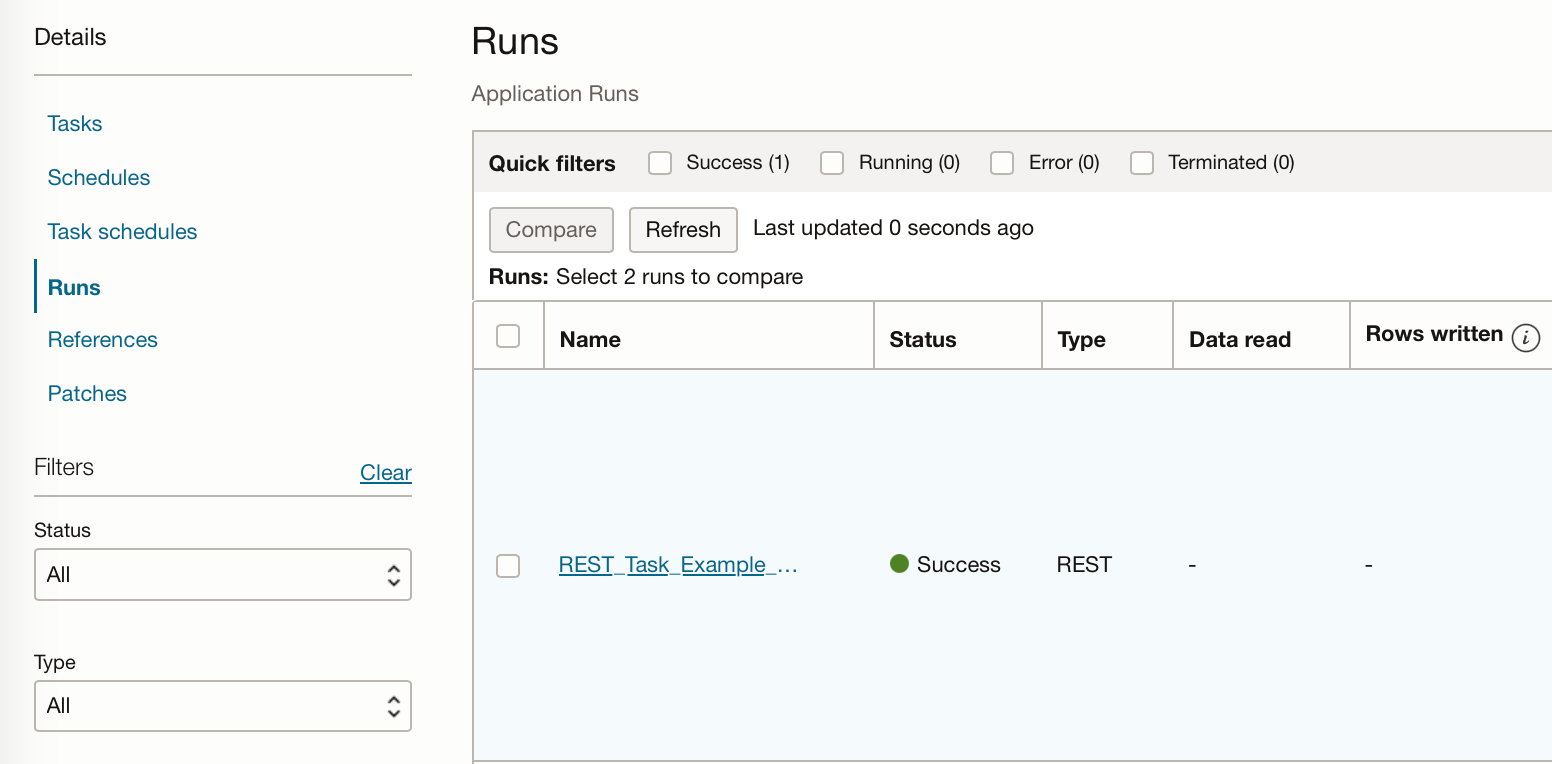Check the Terminated quick filter
The width and height of the screenshot is (1552, 764).
point(1142,162)
